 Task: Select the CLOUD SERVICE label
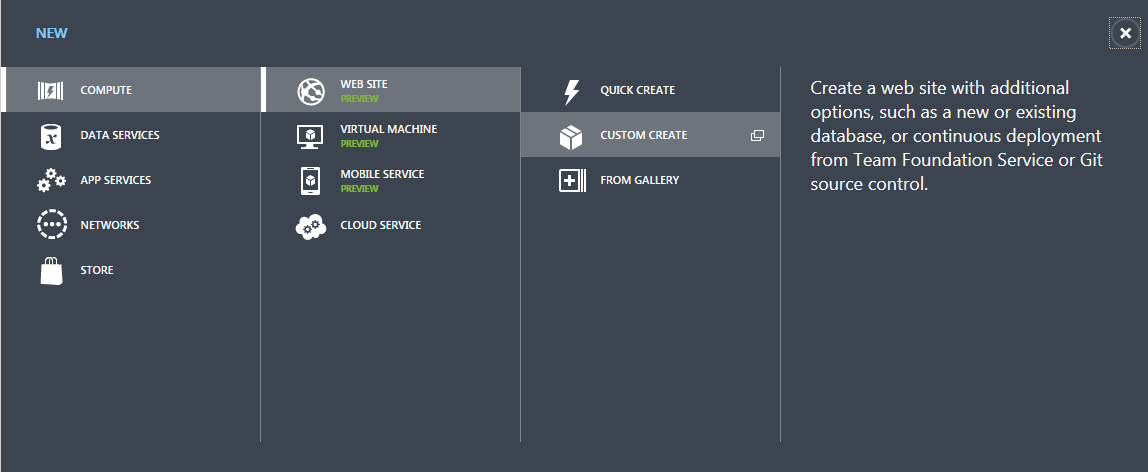tap(381, 225)
